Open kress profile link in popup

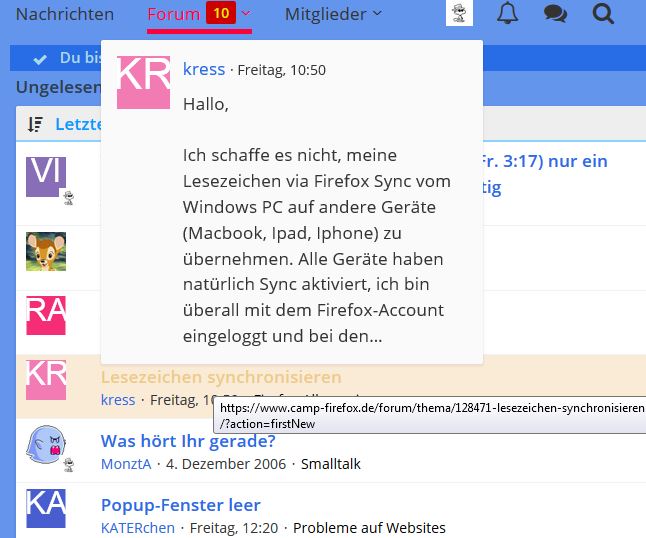pyautogui.click(x=204, y=69)
